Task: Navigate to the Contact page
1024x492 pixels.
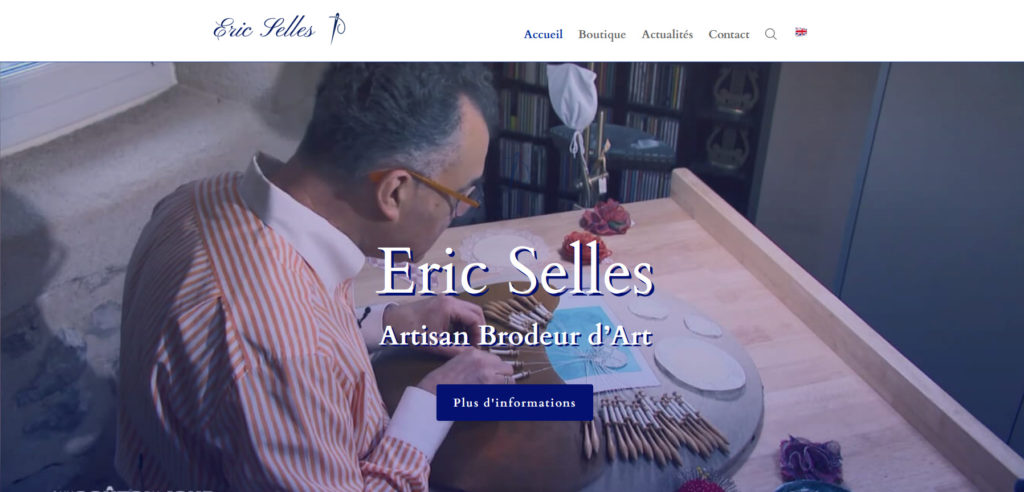Action: [729, 34]
